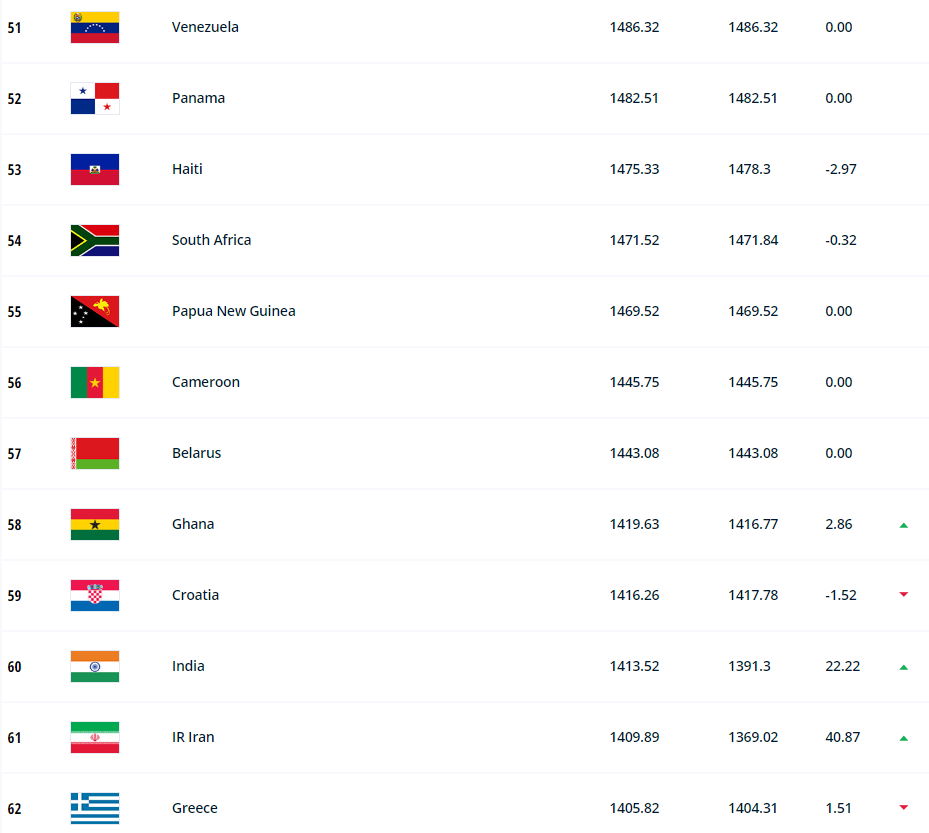This screenshot has height=833, width=929.
Task: Open the India team link
Action: pyautogui.click(x=188, y=666)
